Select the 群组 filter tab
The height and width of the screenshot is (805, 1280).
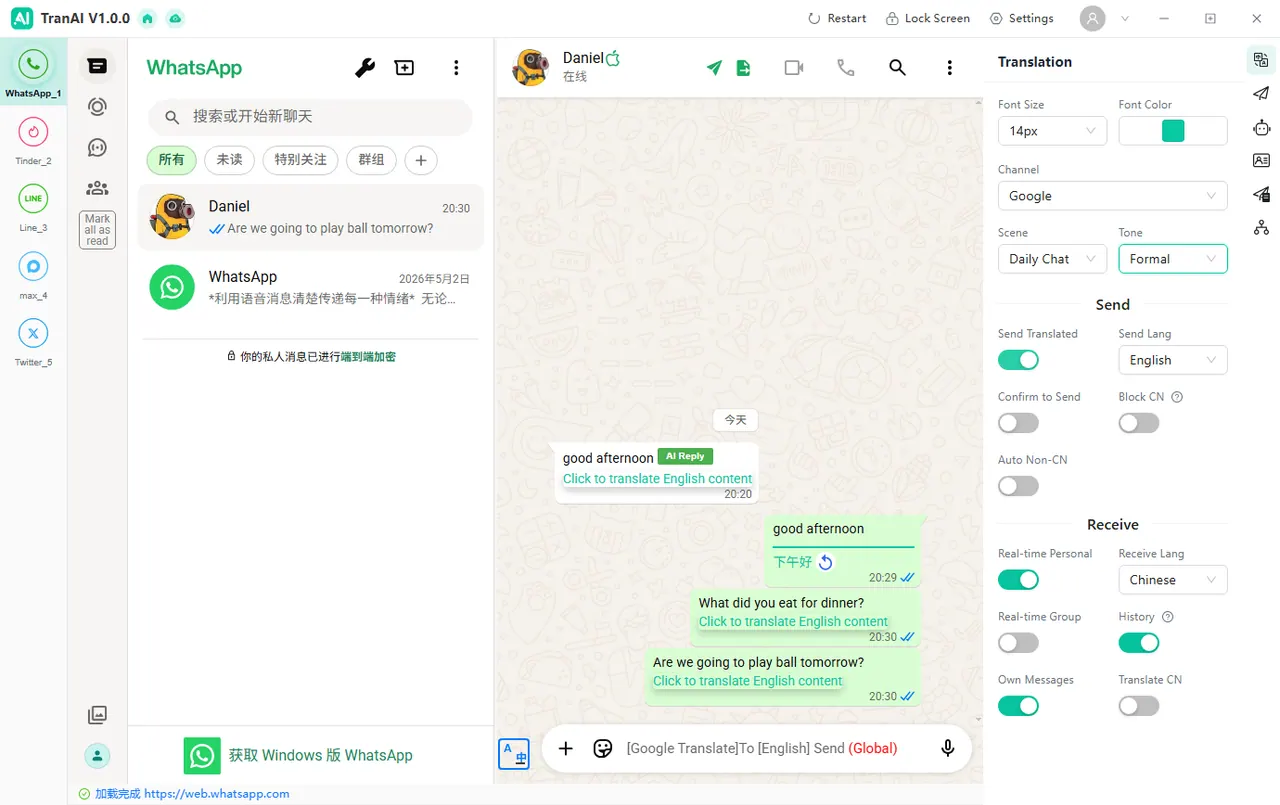[371, 160]
